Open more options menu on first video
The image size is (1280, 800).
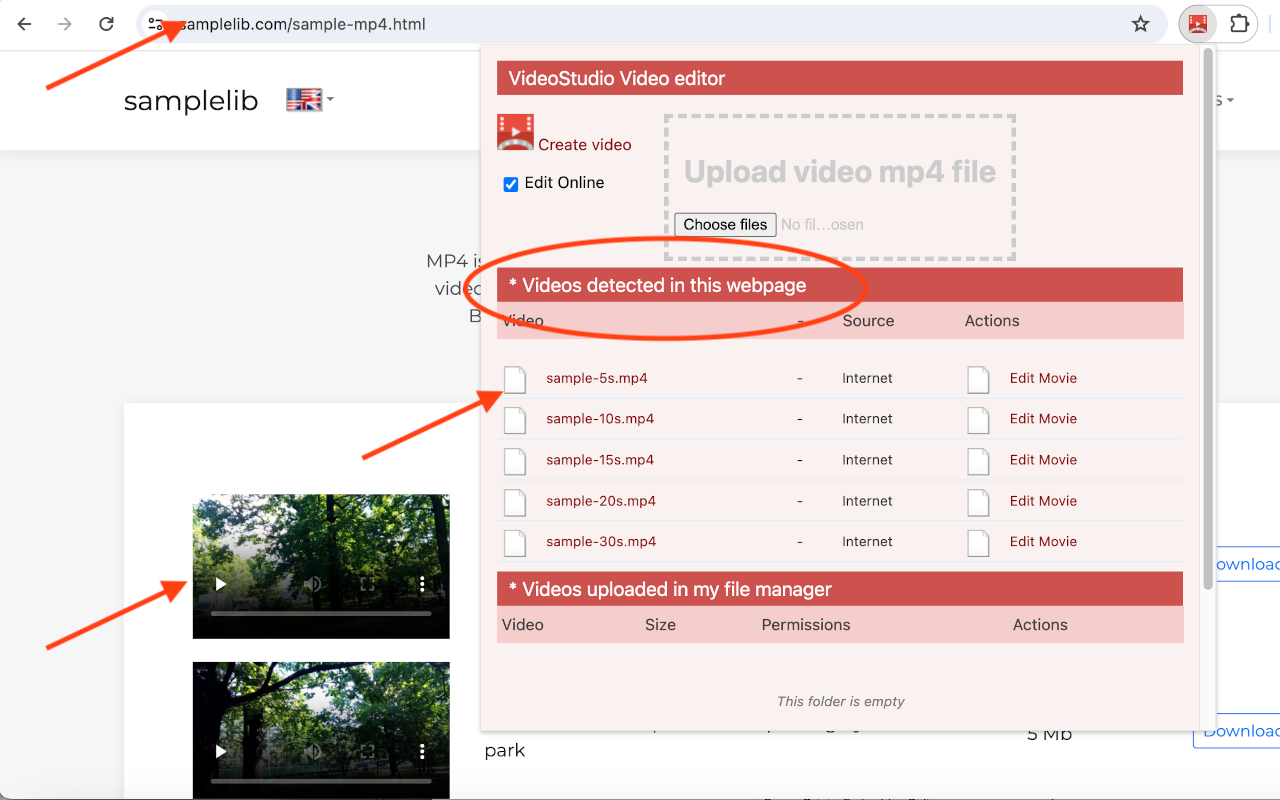point(422,584)
